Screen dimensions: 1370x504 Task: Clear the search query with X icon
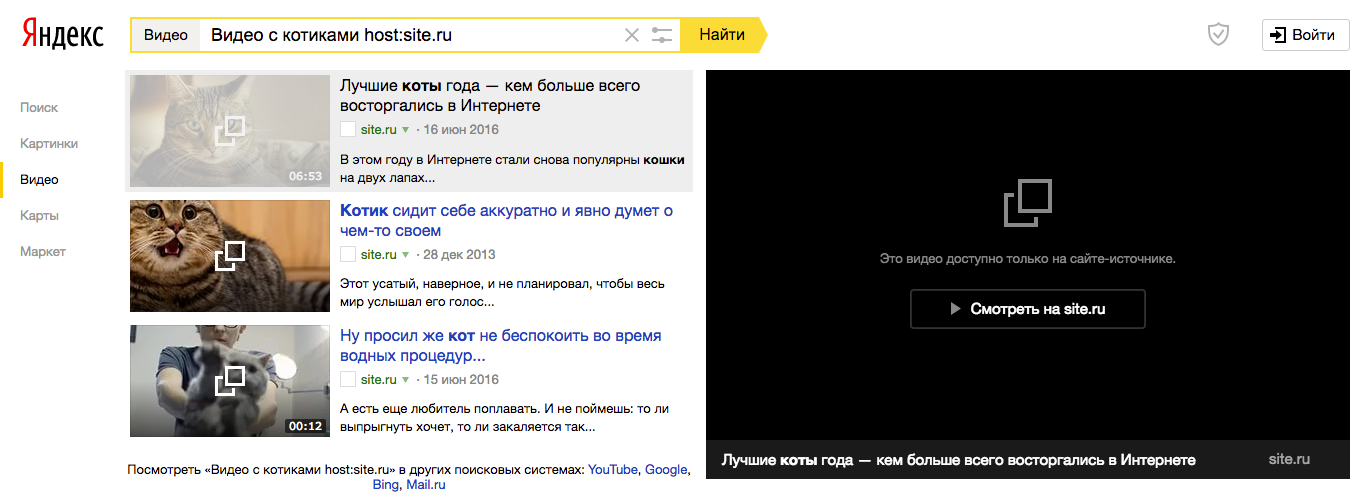click(631, 35)
